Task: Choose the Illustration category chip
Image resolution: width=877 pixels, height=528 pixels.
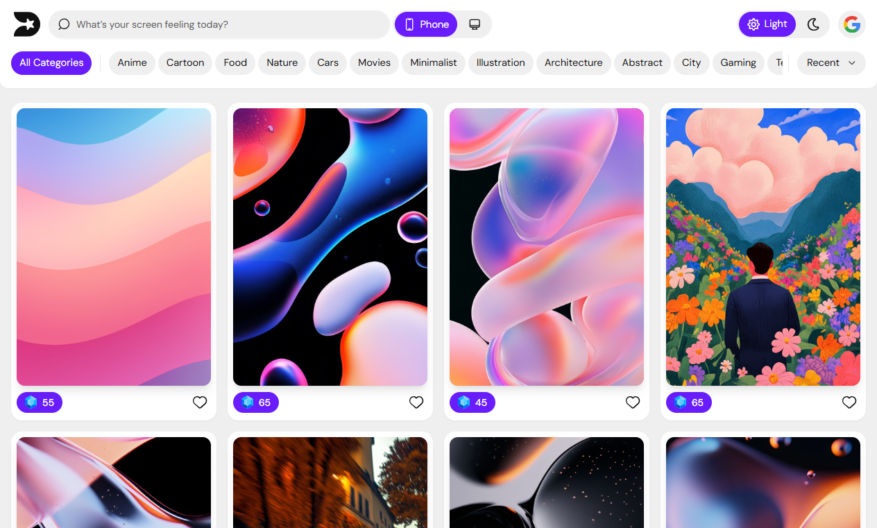Action: coord(501,63)
